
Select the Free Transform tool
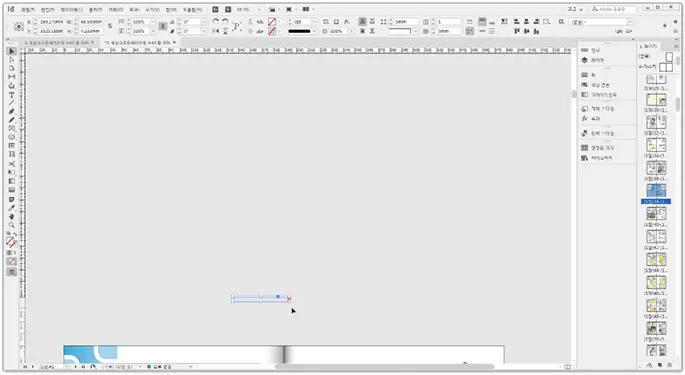[12, 173]
